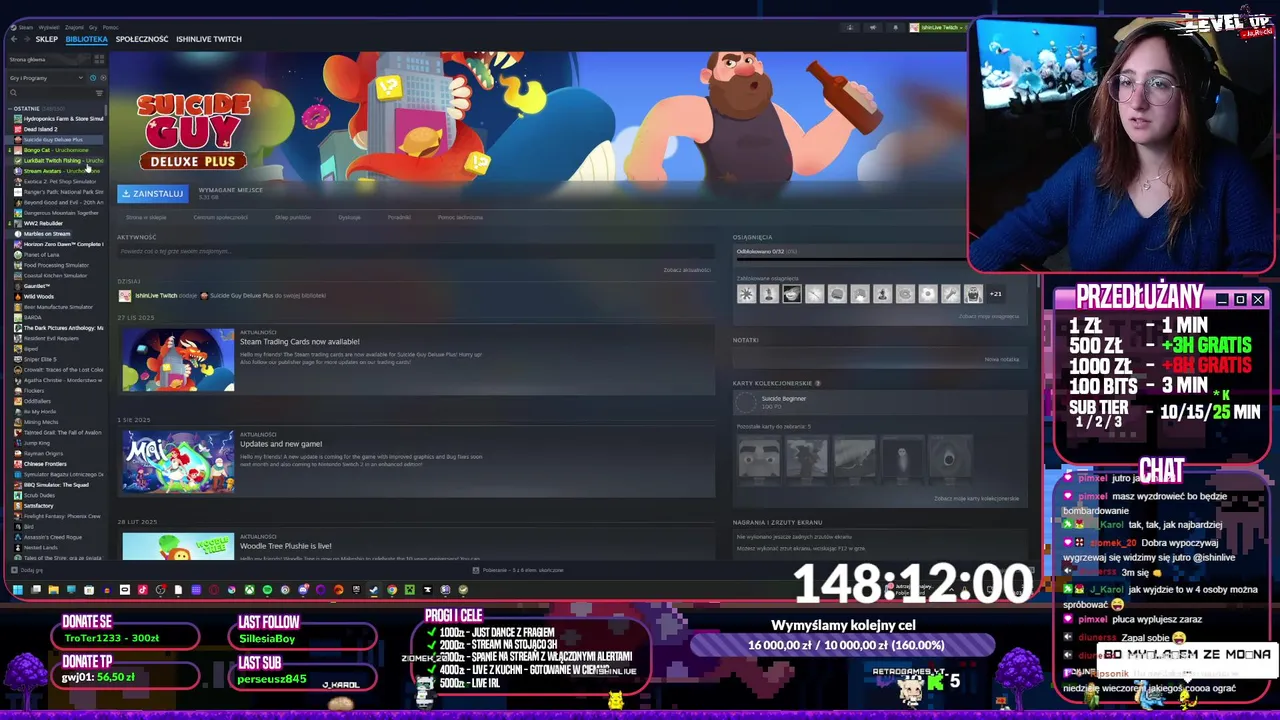Viewport: 1280px width, 720px height.
Task: Go back with the Steam back arrow
Action: [13, 39]
